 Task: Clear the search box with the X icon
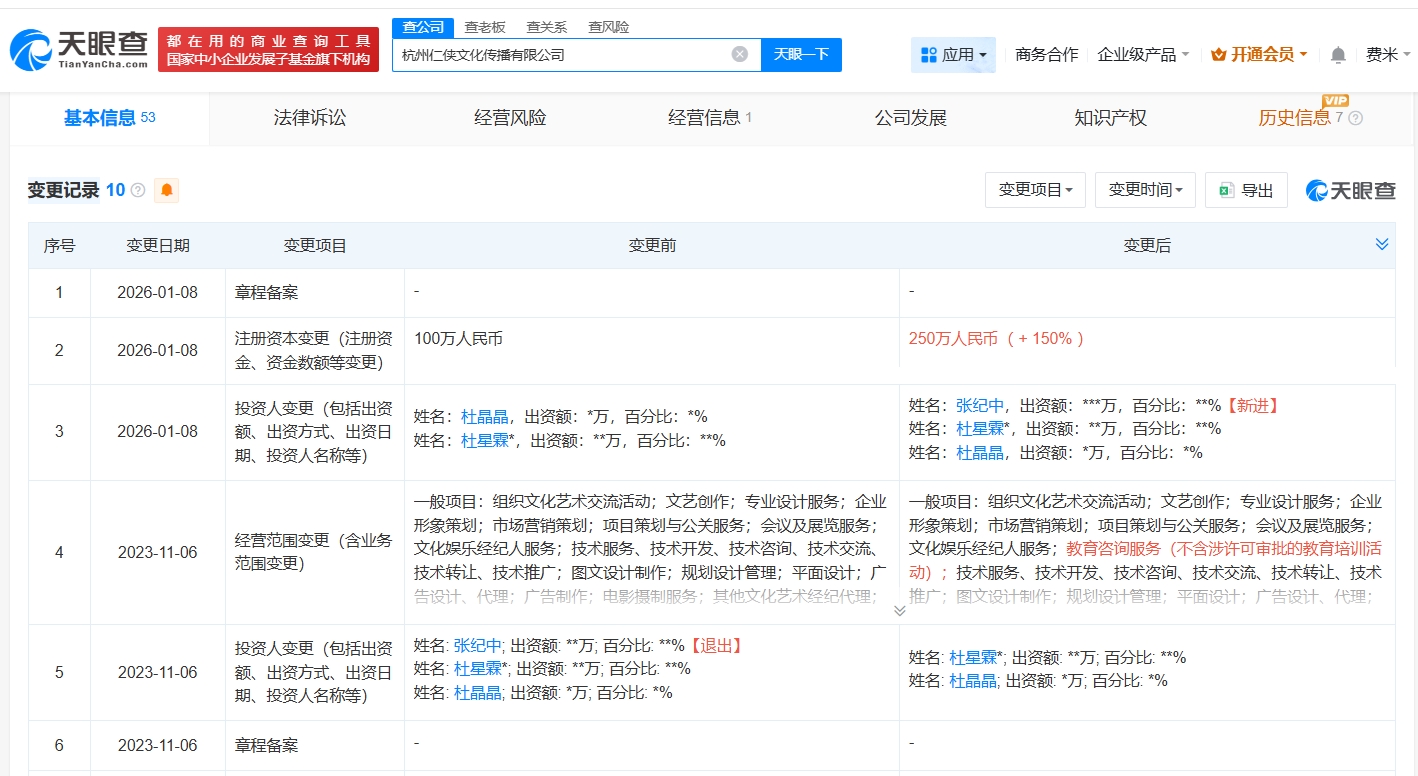pyautogui.click(x=740, y=54)
